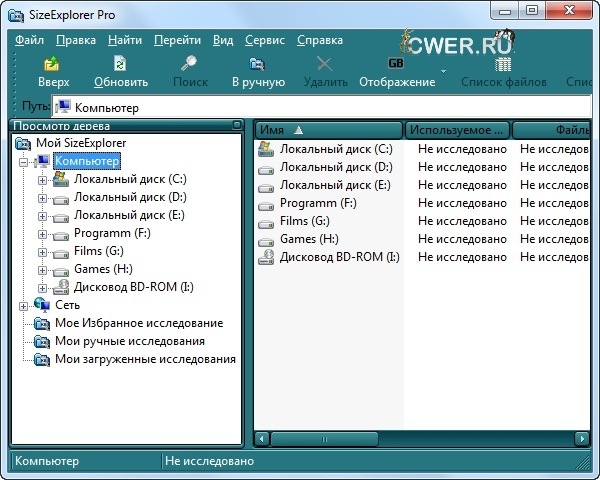600x480 pixels.
Task: Open the Файл menu
Action: (30, 40)
